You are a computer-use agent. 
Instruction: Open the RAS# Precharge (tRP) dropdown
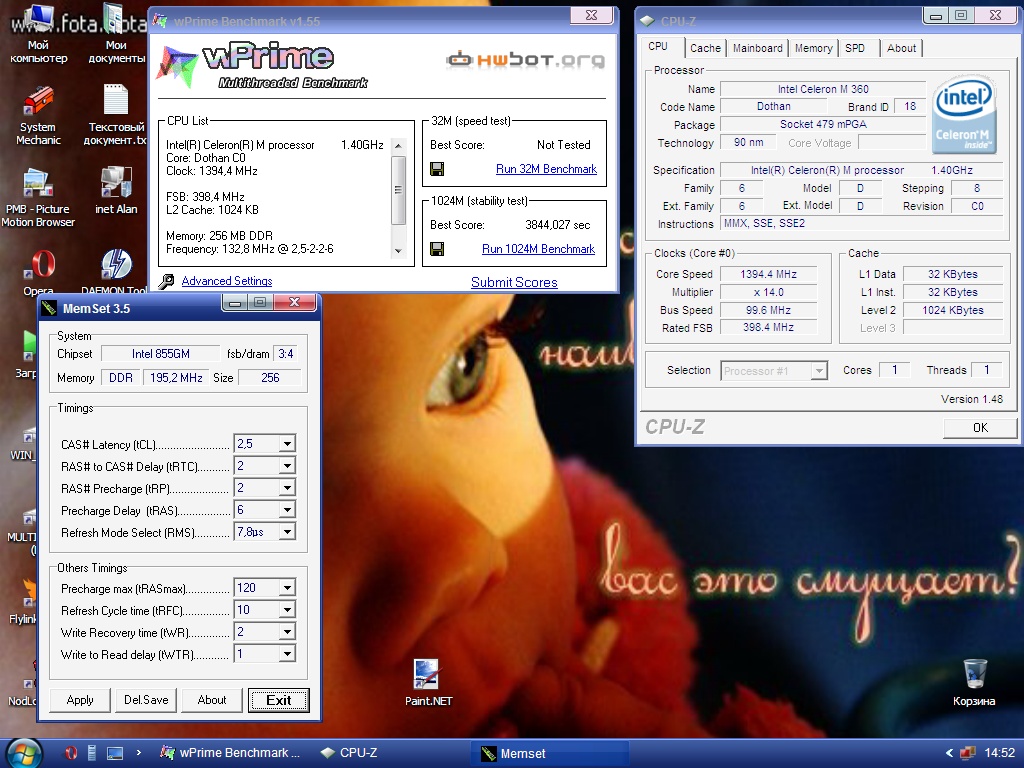(x=287, y=488)
